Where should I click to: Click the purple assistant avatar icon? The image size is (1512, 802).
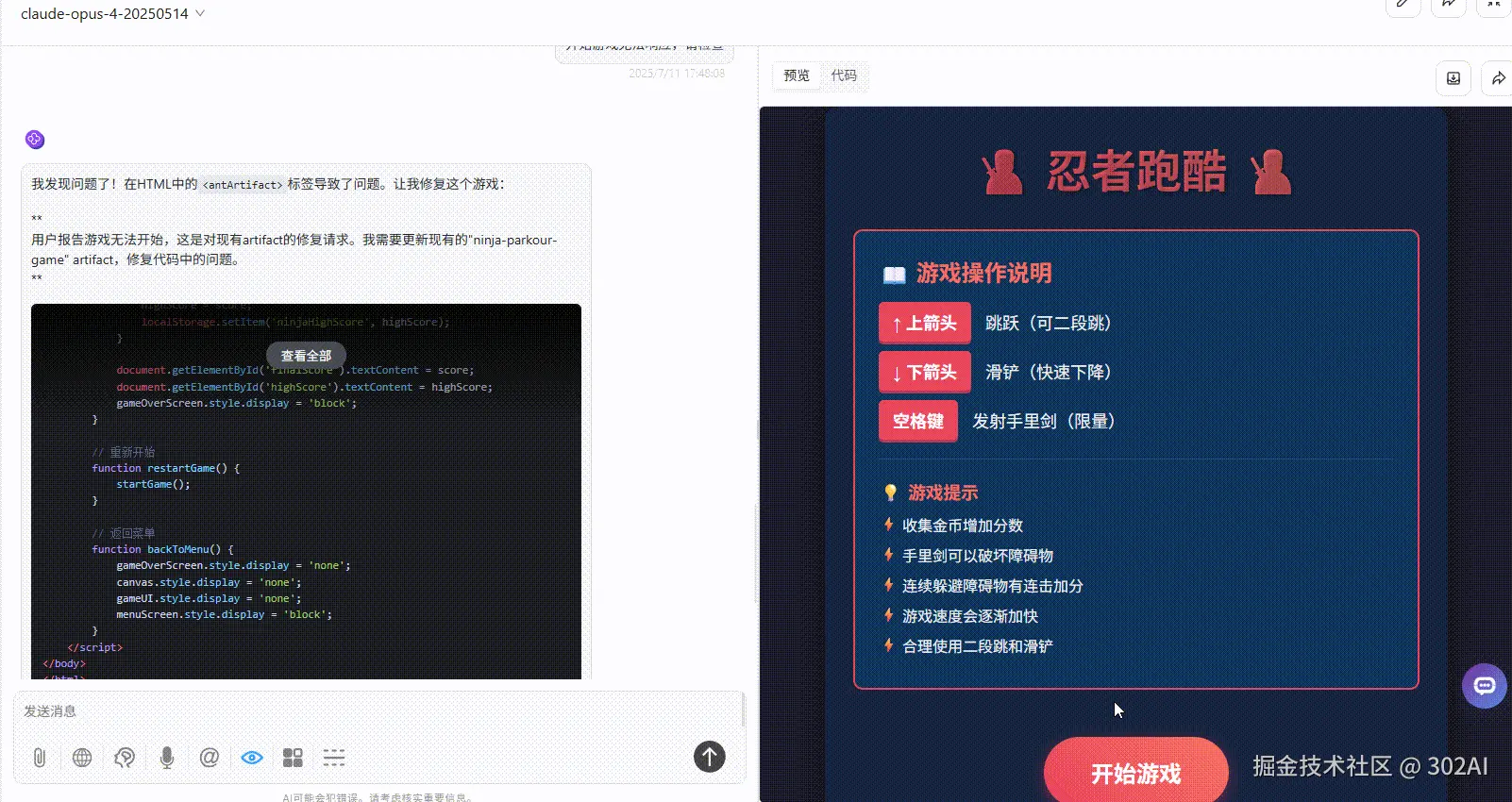[35, 140]
